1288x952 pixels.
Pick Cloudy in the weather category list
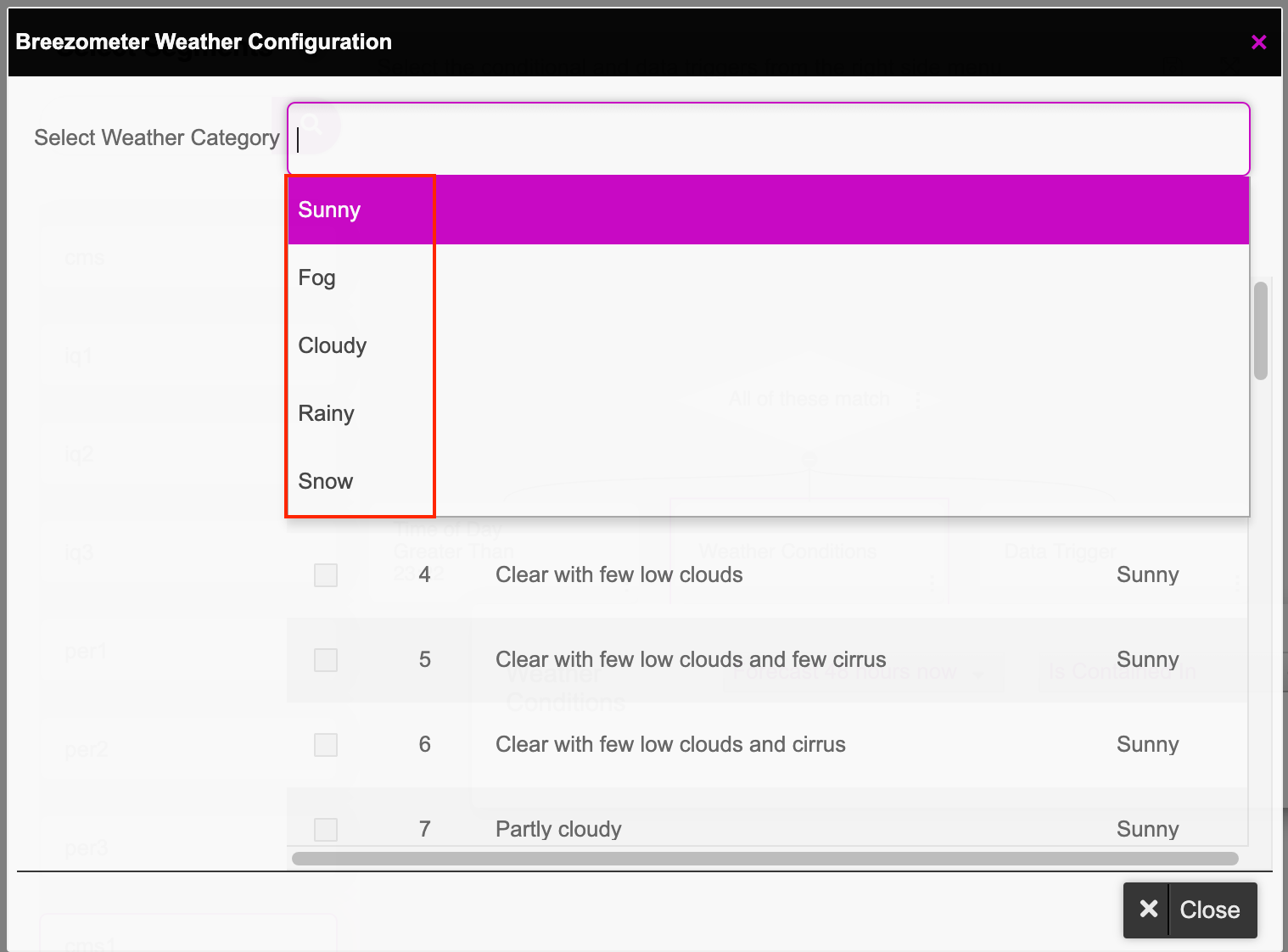333,346
